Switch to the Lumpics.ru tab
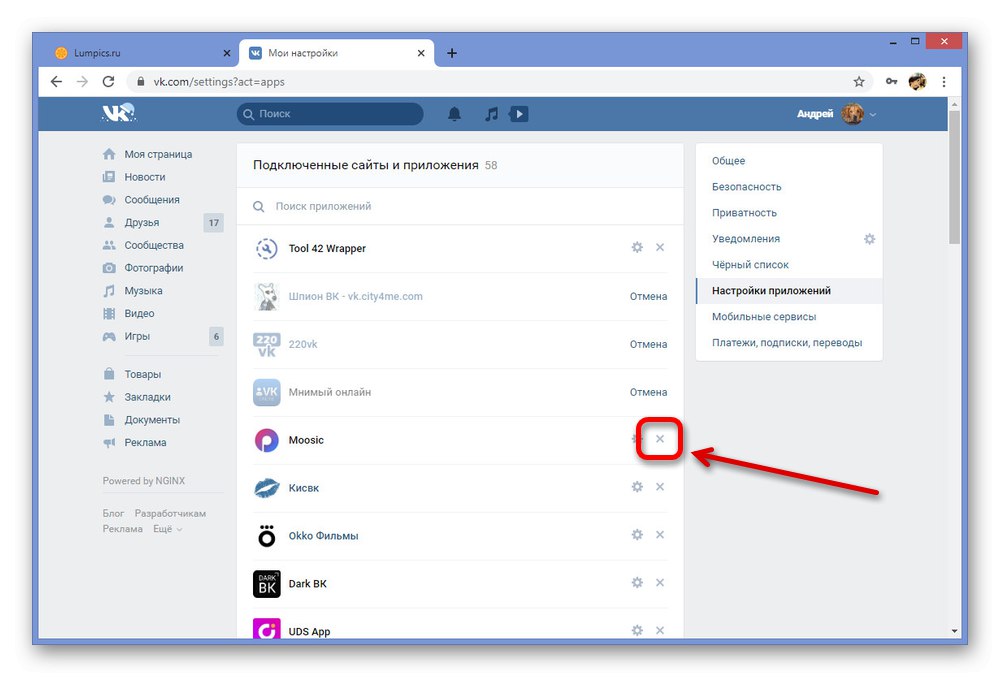The height and width of the screenshot is (677, 1000). [x=142, y=53]
